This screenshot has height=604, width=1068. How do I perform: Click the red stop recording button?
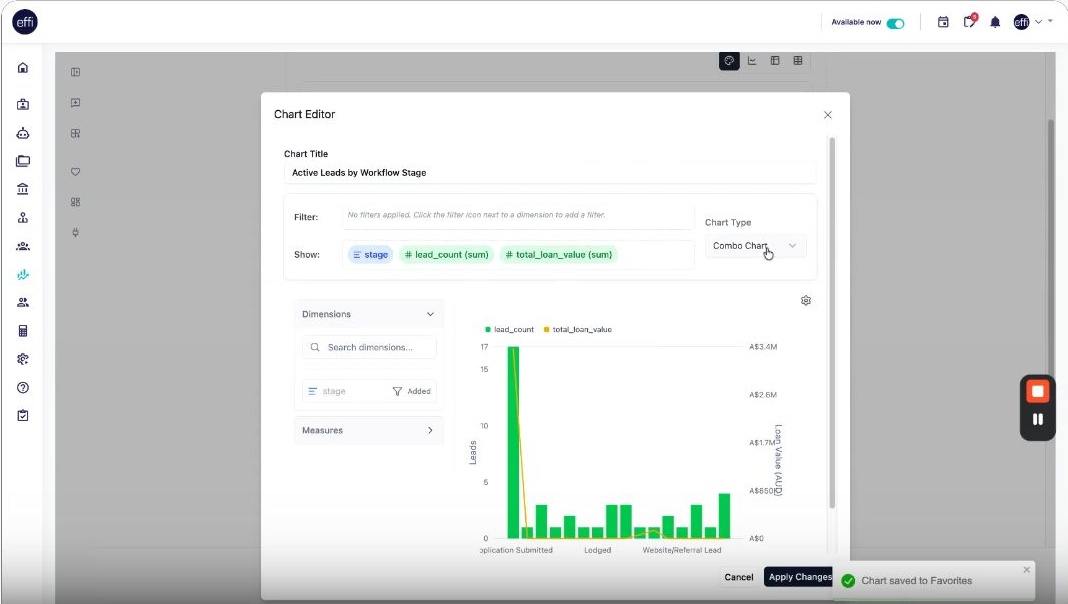1037,391
